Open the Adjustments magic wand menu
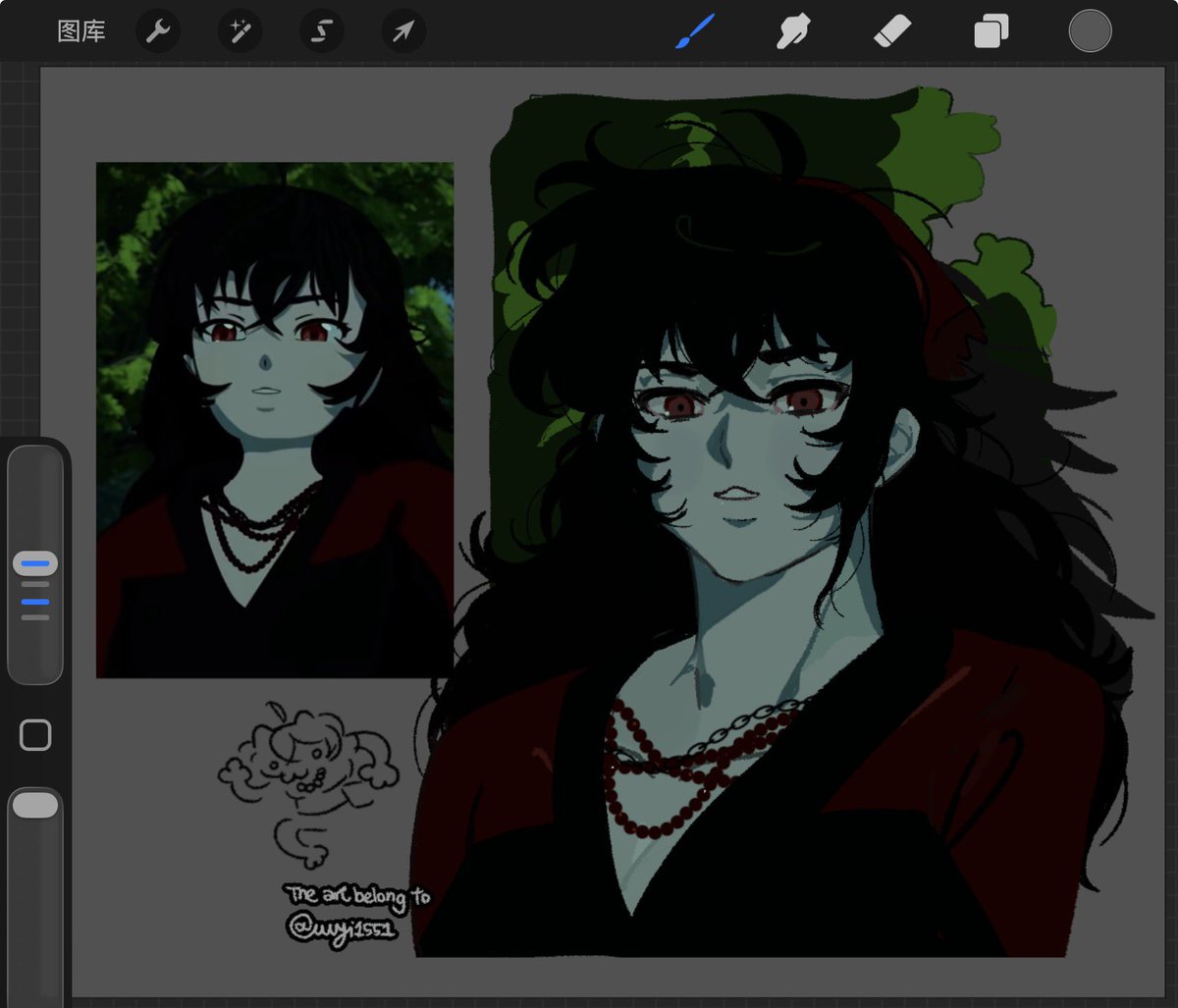 240,31
